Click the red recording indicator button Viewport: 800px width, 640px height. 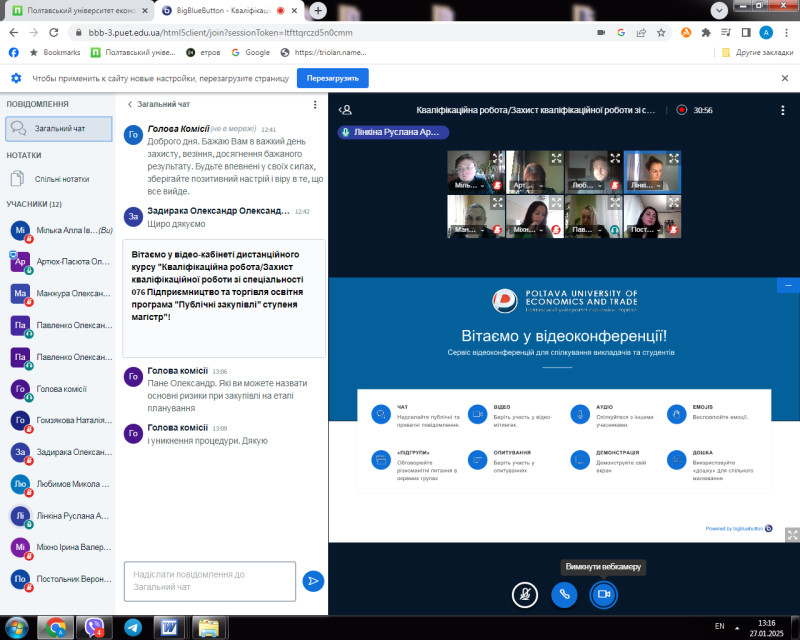[682, 110]
